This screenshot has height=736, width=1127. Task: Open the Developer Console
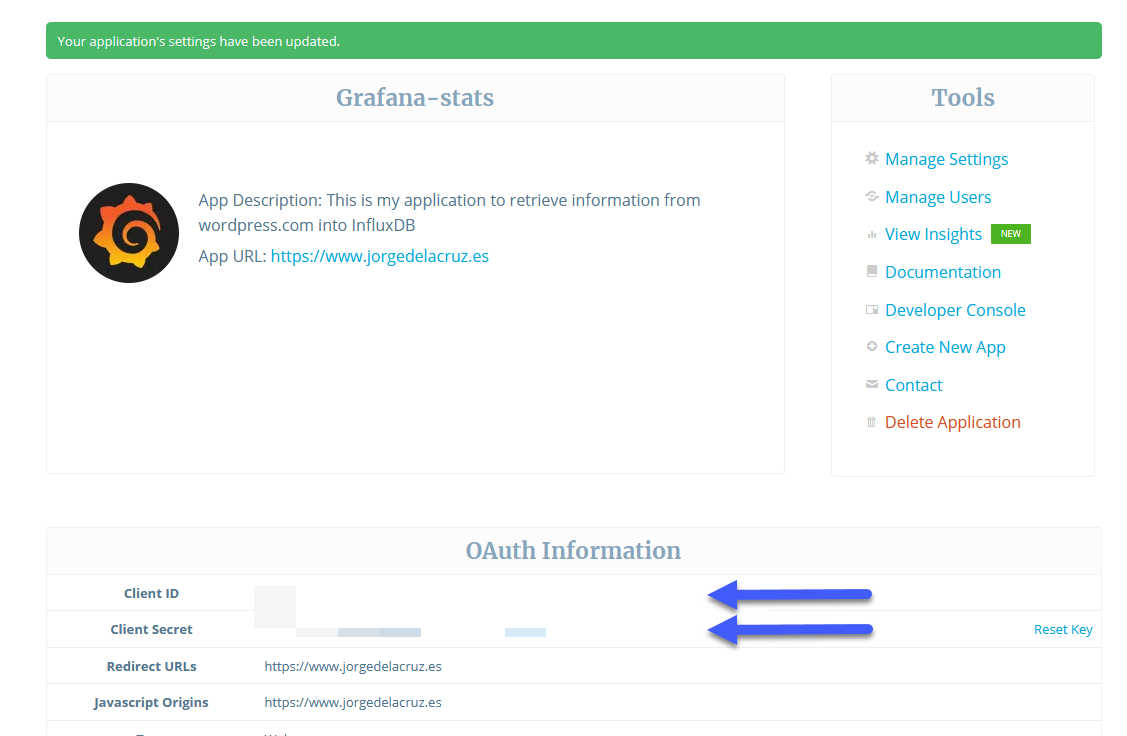coord(954,310)
